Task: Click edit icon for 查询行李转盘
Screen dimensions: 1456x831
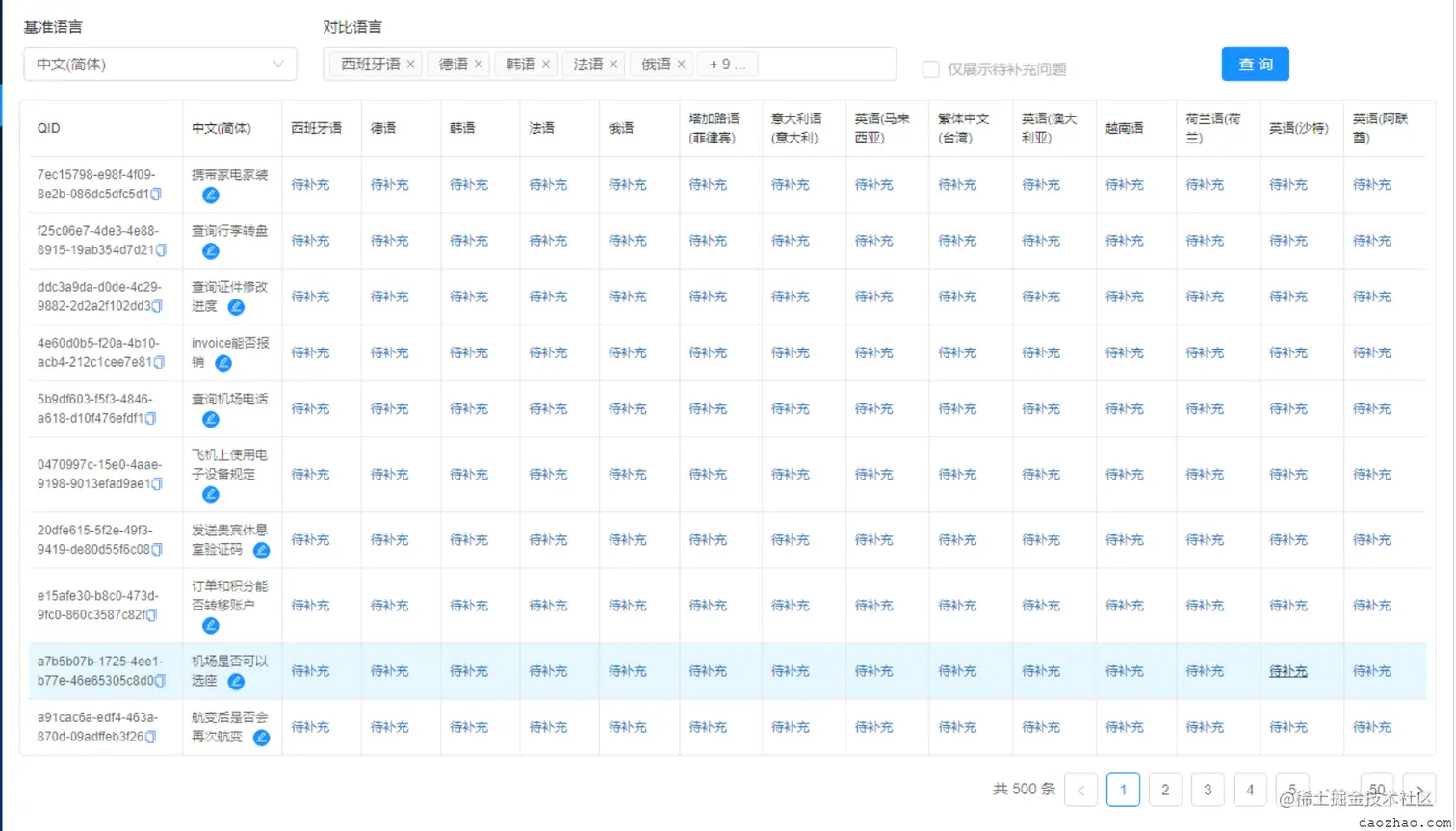Action: pos(210,251)
